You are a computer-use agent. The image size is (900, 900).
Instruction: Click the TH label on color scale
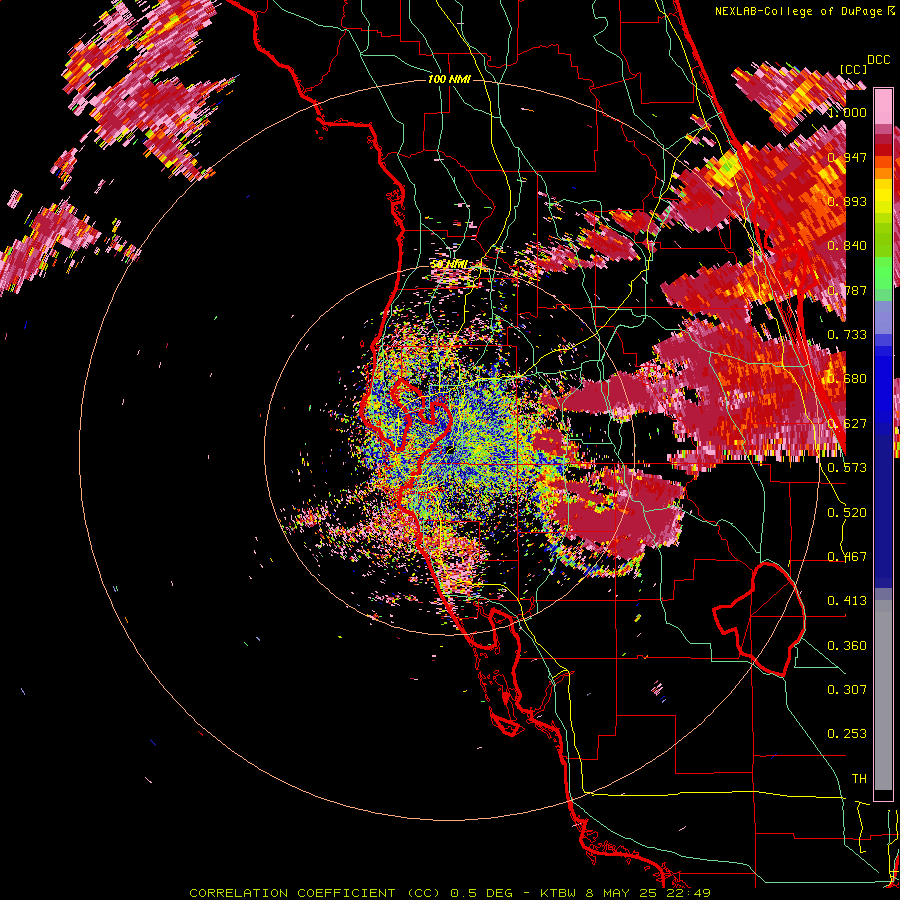[x=859, y=779]
